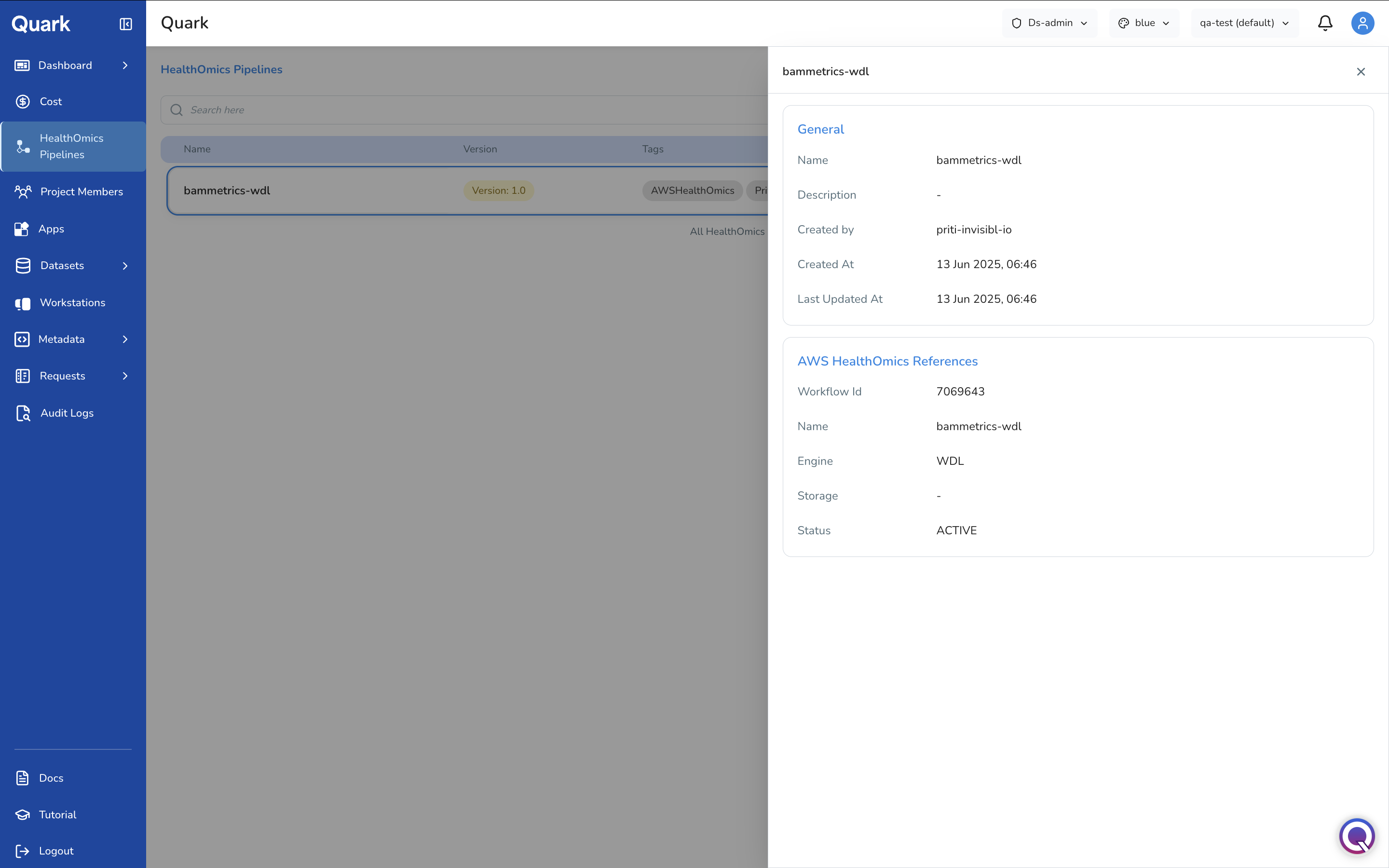Image resolution: width=1389 pixels, height=868 pixels.
Task: Click the WDL engine value
Action: point(950,461)
